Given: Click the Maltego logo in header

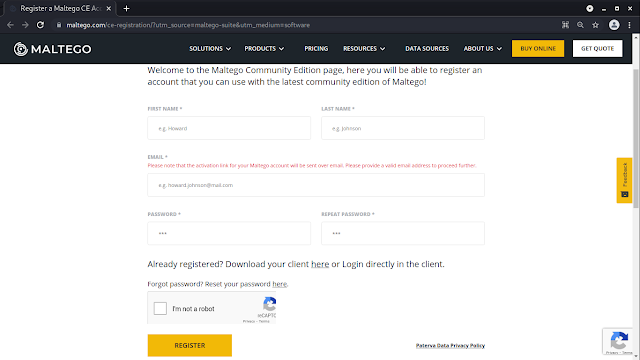Looking at the screenshot, I should tap(52, 49).
